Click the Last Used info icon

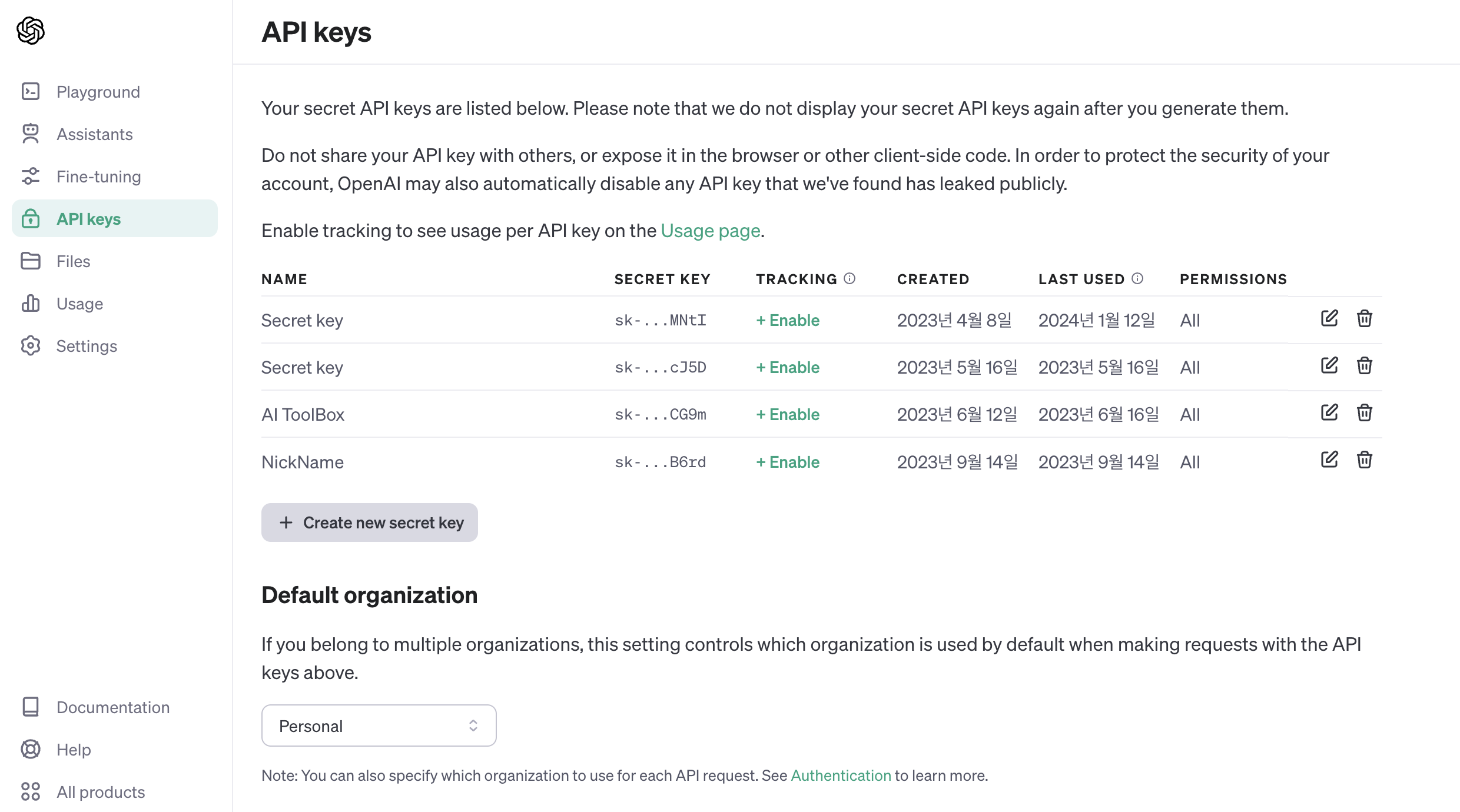click(1137, 278)
